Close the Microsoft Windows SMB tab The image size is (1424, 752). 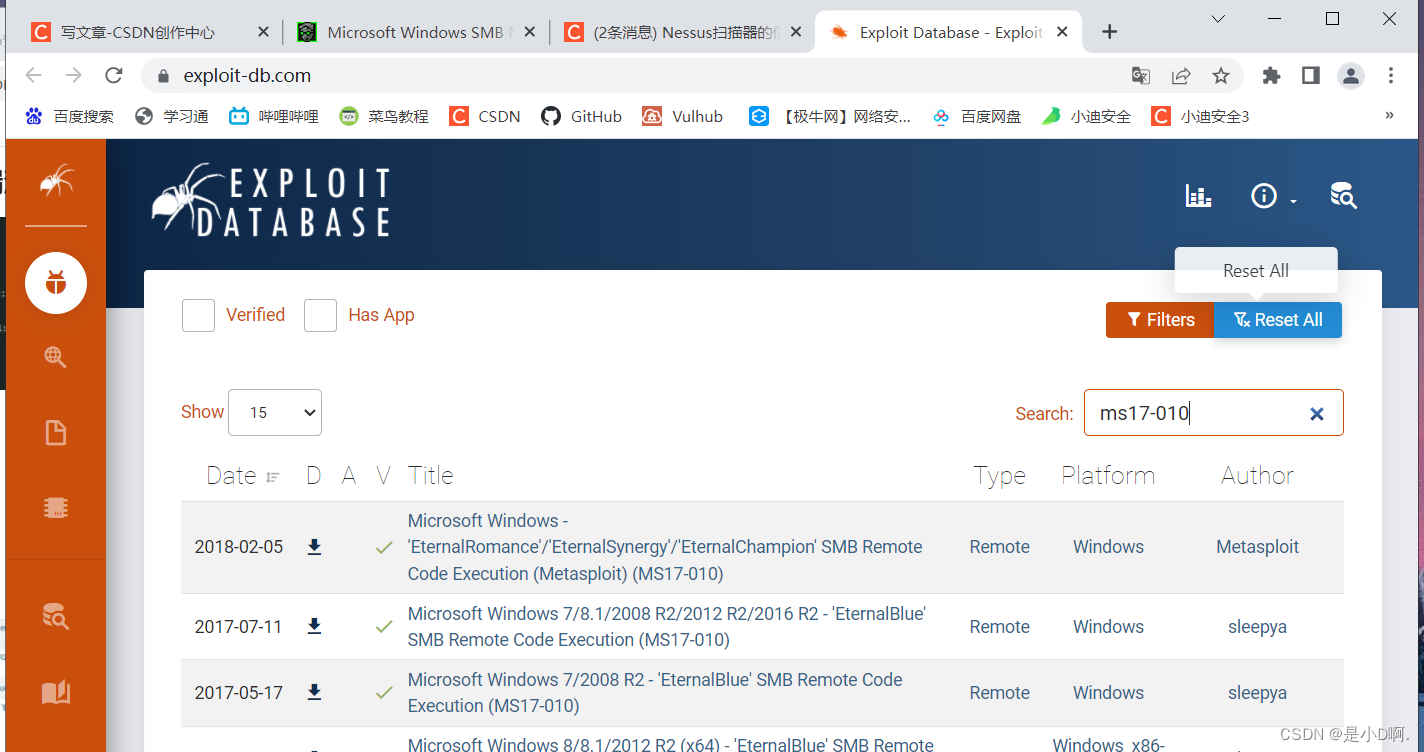(x=530, y=32)
